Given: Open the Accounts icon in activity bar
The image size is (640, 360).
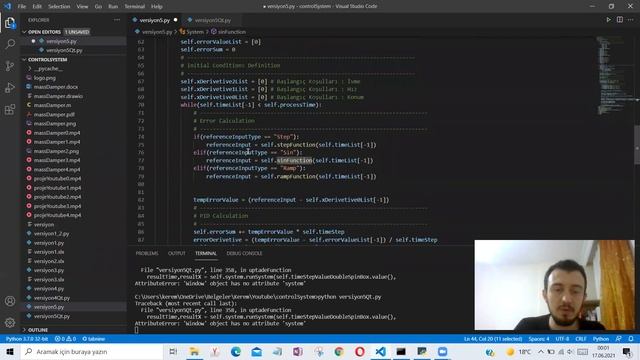Looking at the screenshot, I should click(x=10, y=301).
